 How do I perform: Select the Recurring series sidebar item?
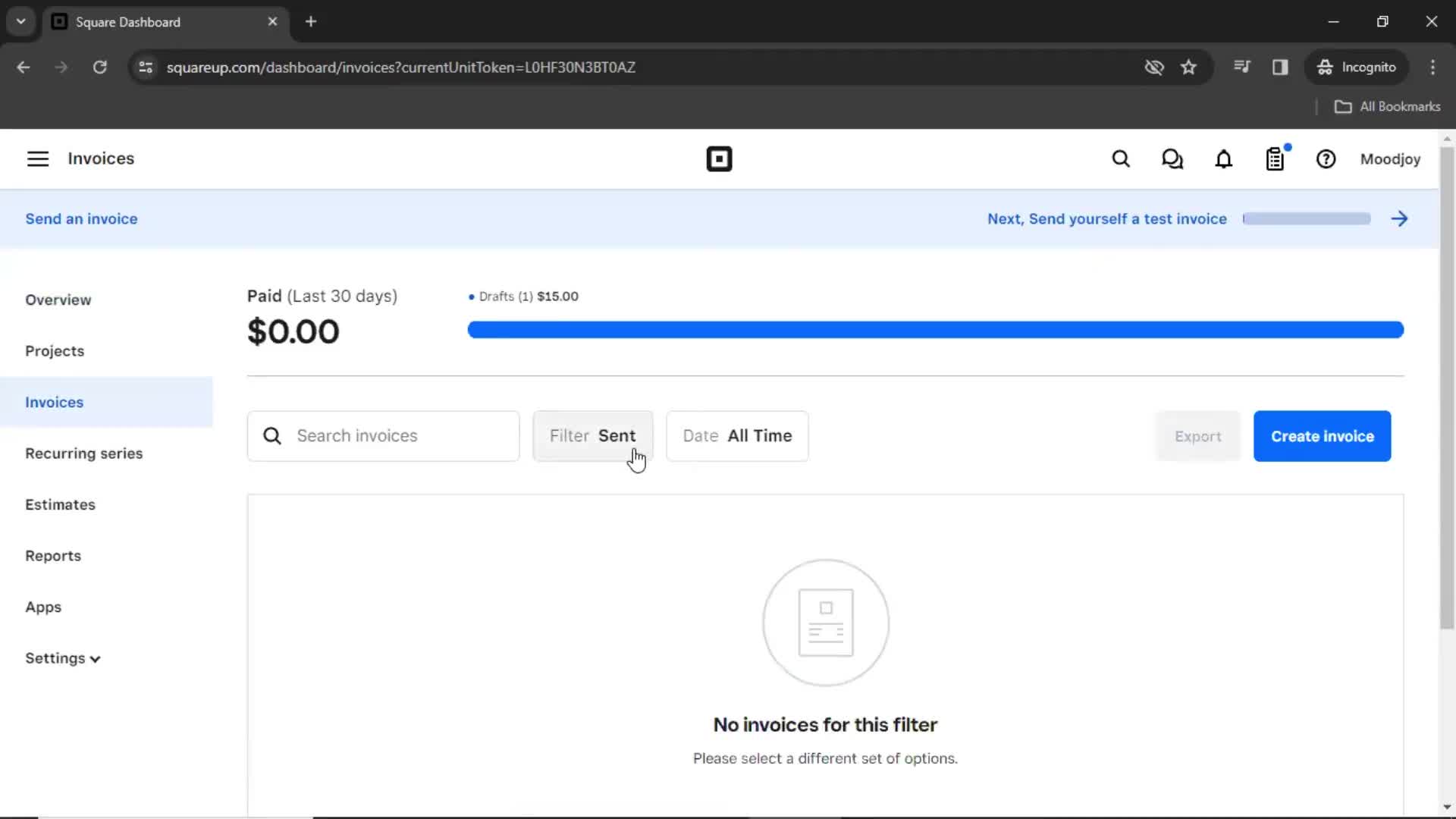84,453
